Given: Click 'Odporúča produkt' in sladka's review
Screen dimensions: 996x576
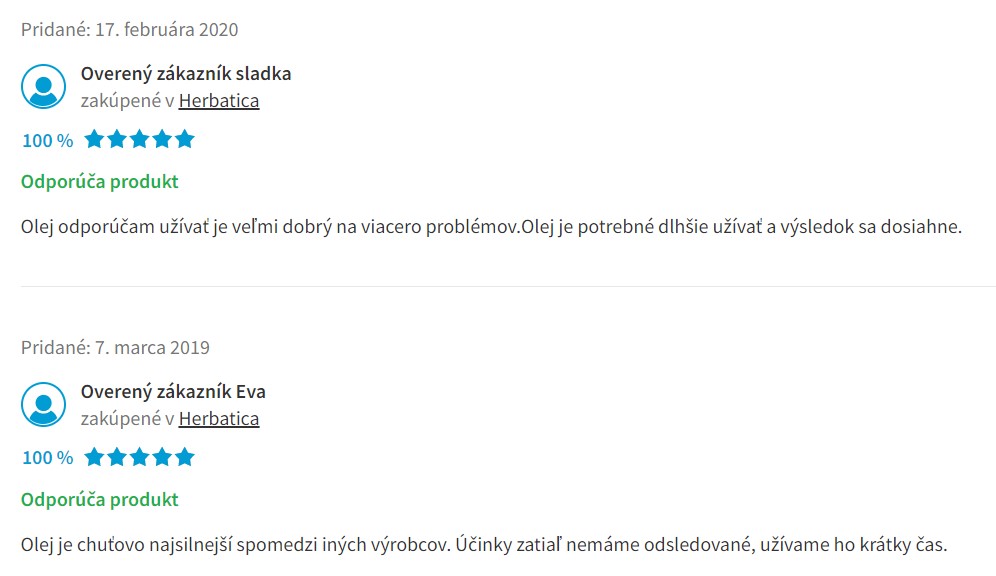Looking at the screenshot, I should pos(100,182).
